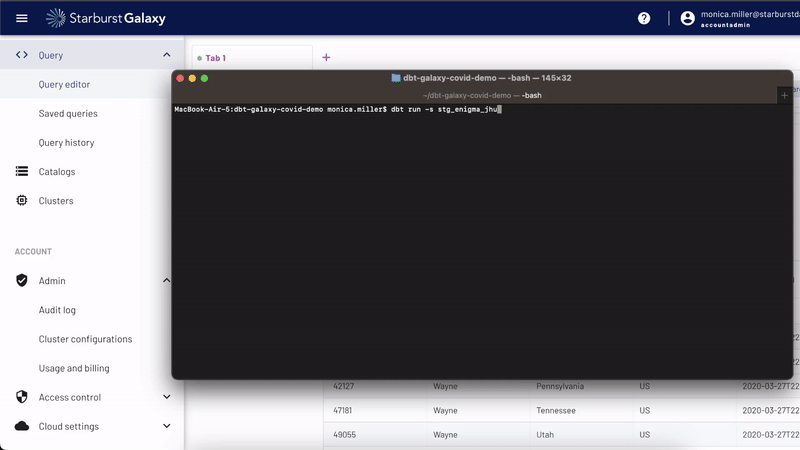The width and height of the screenshot is (800, 450).
Task: Switch to Tab 1 in query editor
Action: pos(252,58)
